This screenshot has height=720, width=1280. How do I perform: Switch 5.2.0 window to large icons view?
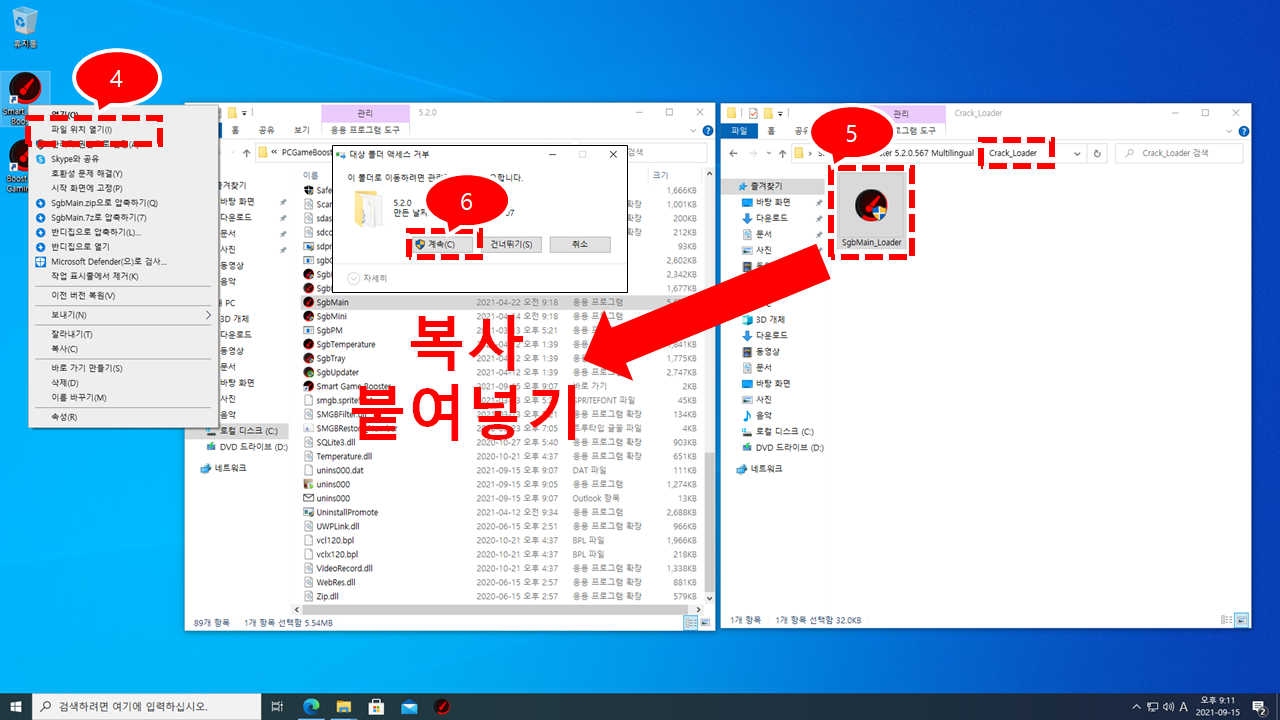tap(703, 622)
